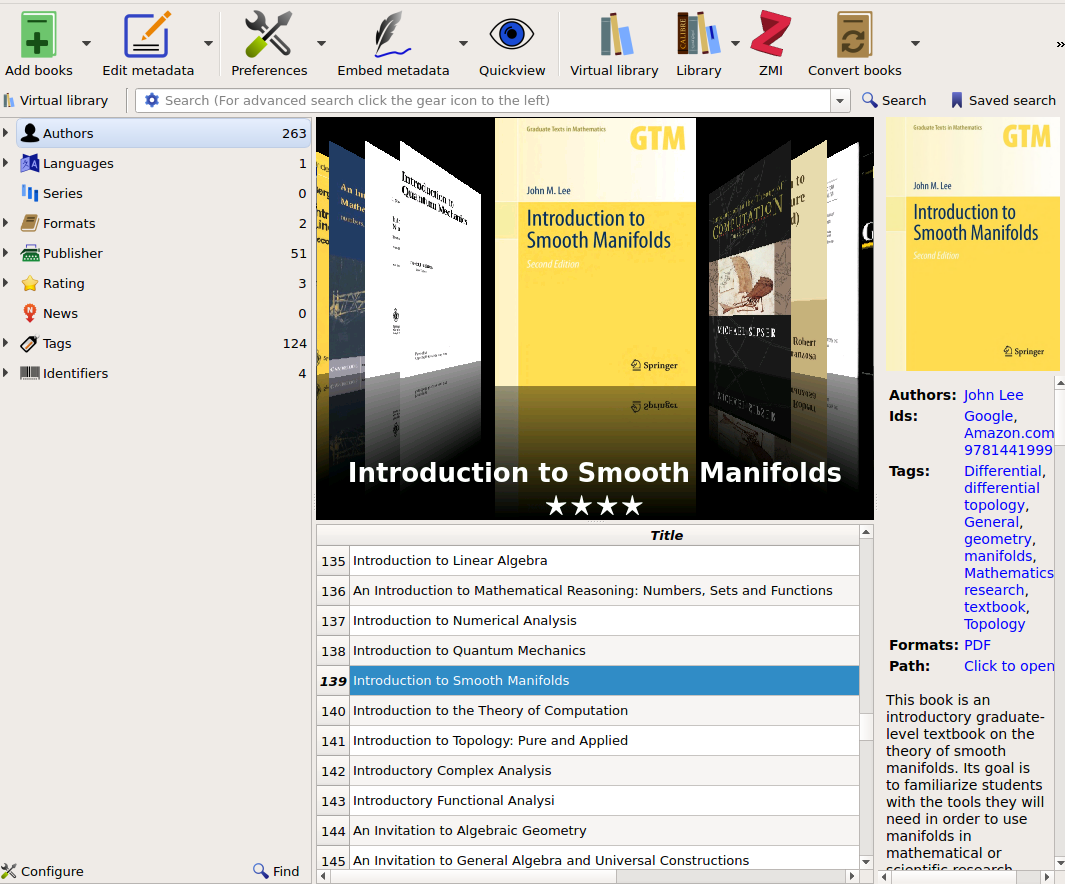
Task: Click the advanced search gear icon
Action: tap(151, 100)
